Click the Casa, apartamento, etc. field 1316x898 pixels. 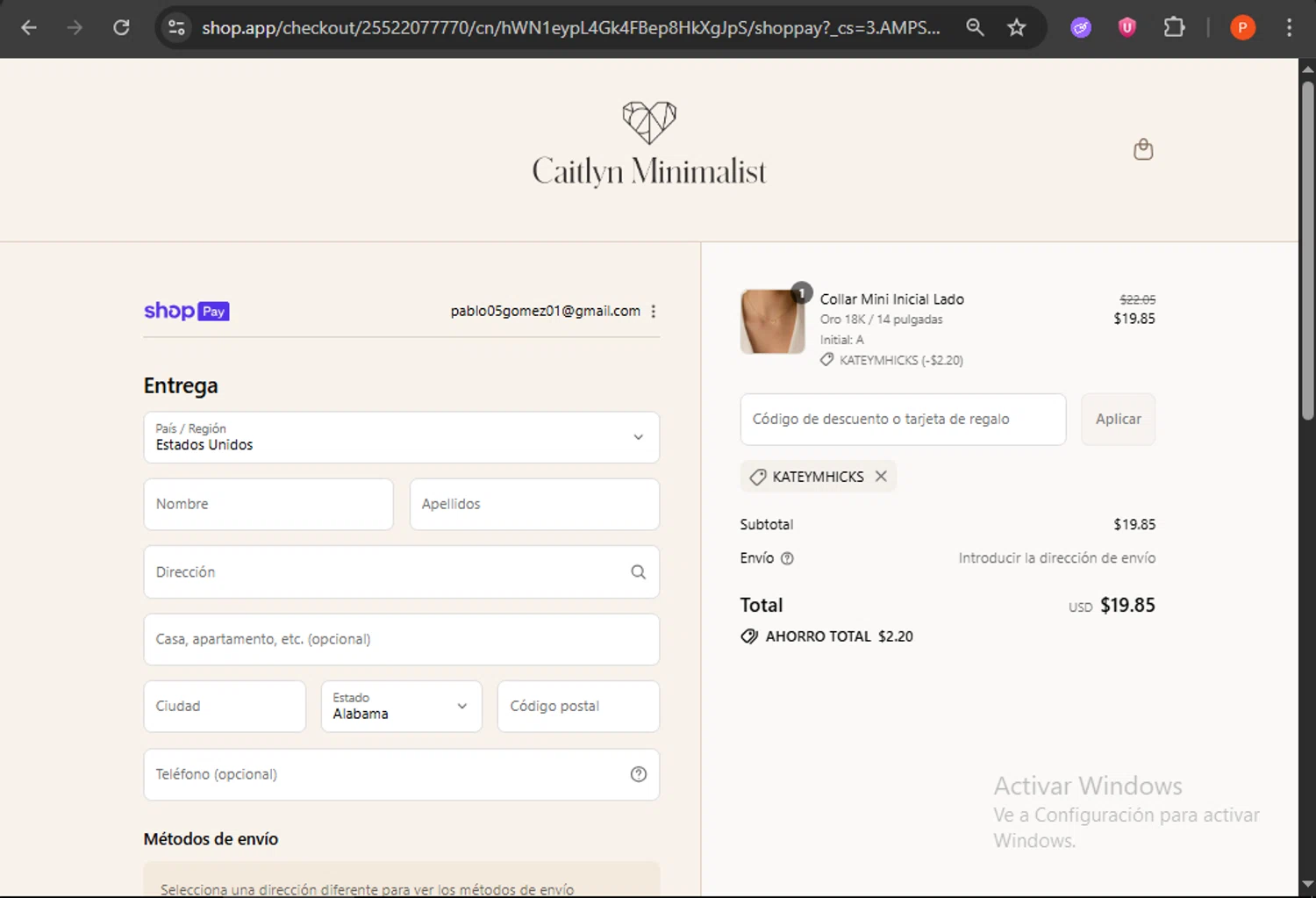(x=401, y=639)
